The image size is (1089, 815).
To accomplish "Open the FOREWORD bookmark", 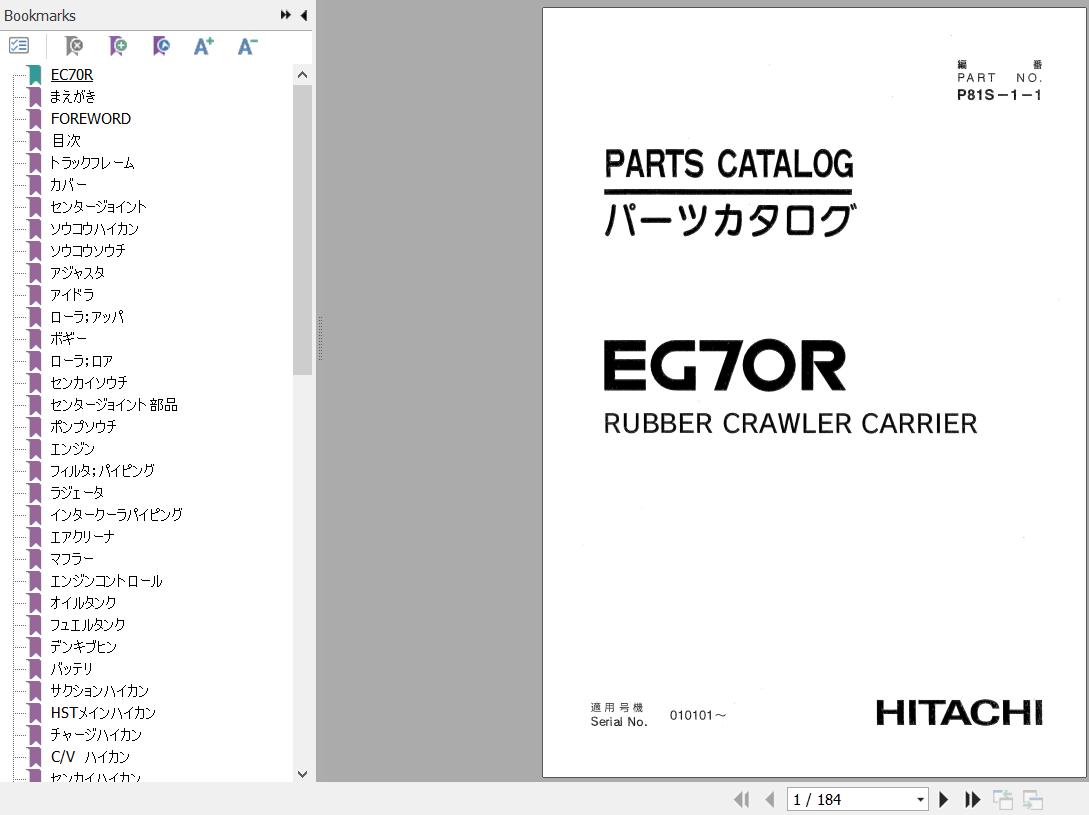I will point(90,119).
